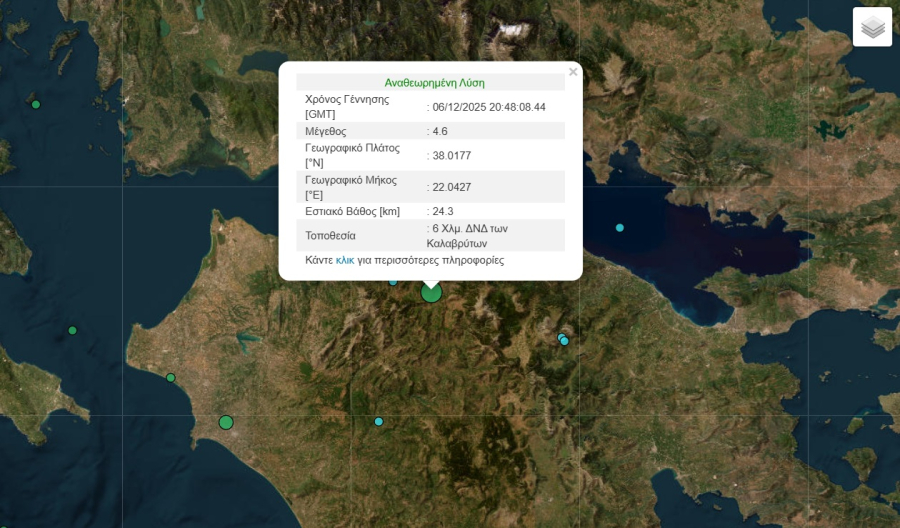Click the latitude value 38.0177
This screenshot has height=528, width=900.
tap(451, 155)
